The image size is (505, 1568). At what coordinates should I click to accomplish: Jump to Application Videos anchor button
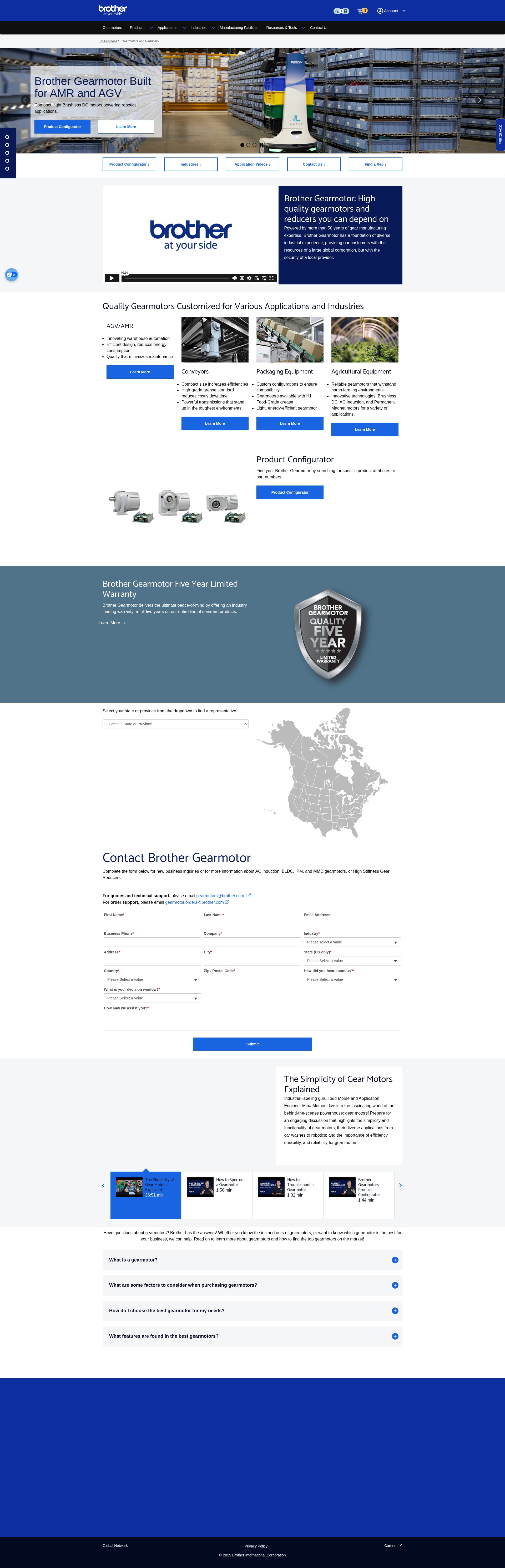tap(252, 164)
